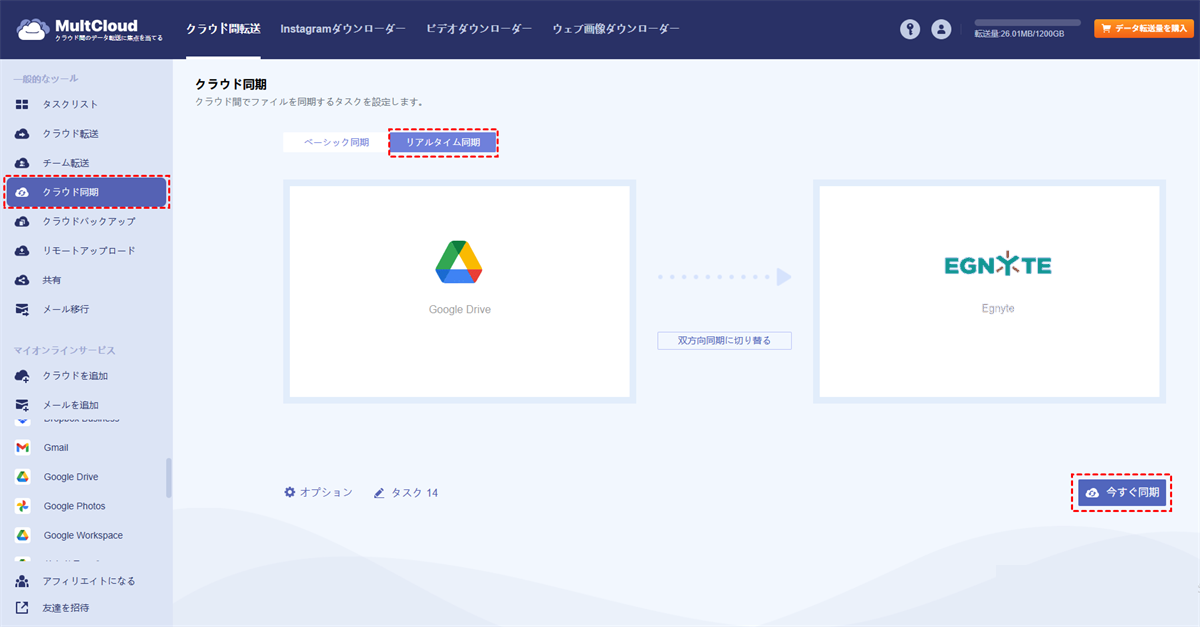
Task: Click the クラウドバックアップ sidebar icon
Action: (x=22, y=221)
